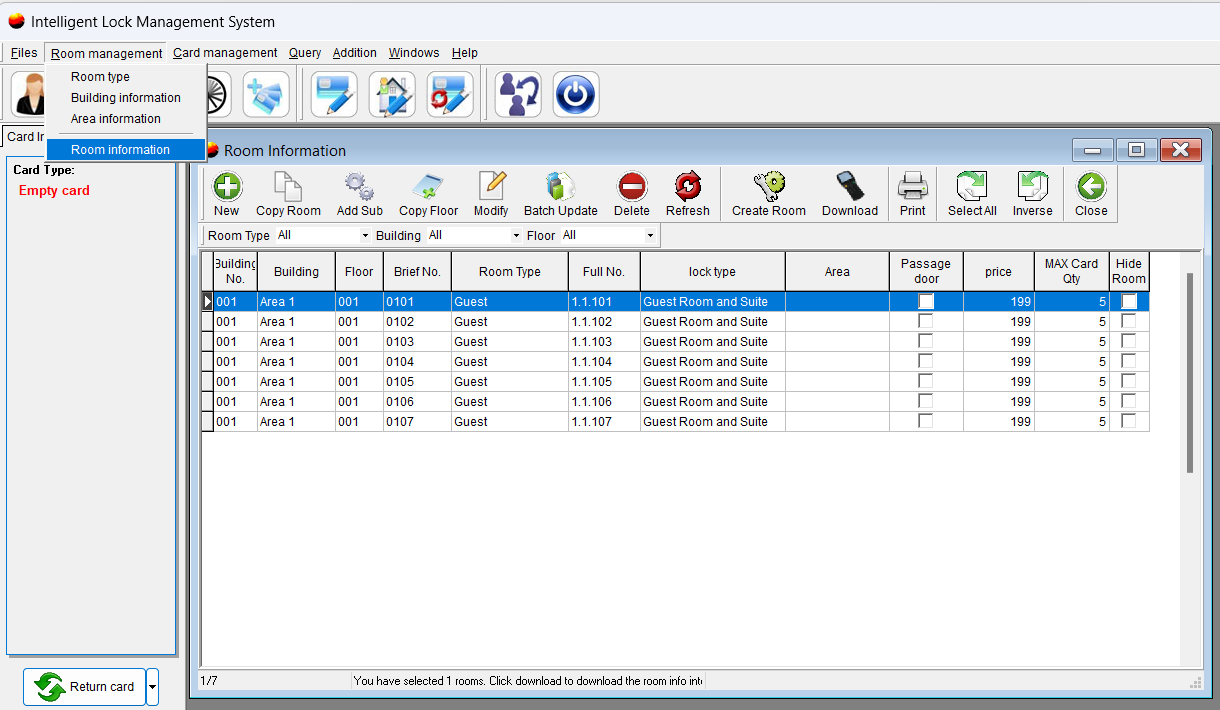The image size is (1220, 710).
Task: Toggle Hide Room checkbox for room 0103
Action: tap(1129, 342)
